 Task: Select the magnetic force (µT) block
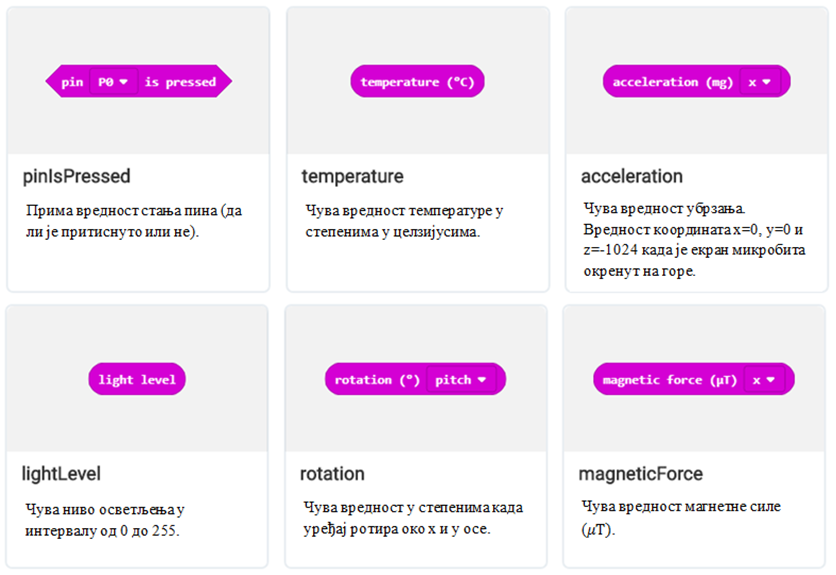[x=694, y=379]
